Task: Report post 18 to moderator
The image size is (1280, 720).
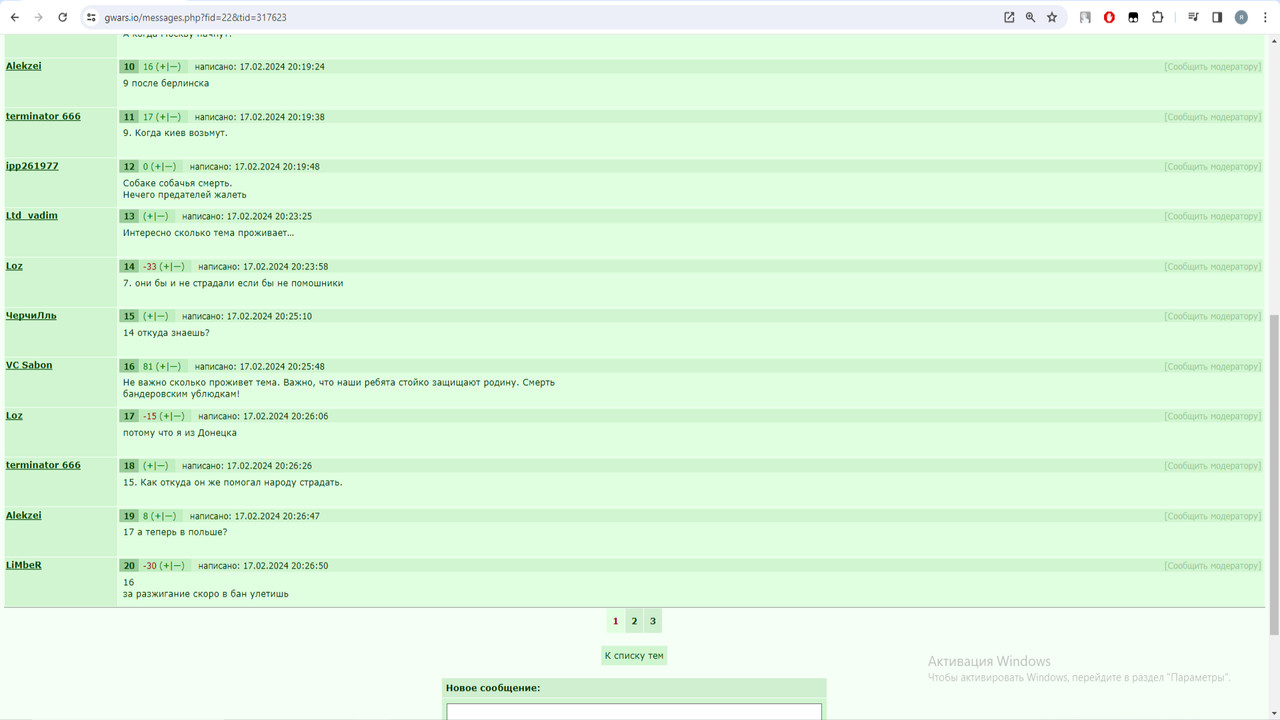Action: pyautogui.click(x=1212, y=466)
